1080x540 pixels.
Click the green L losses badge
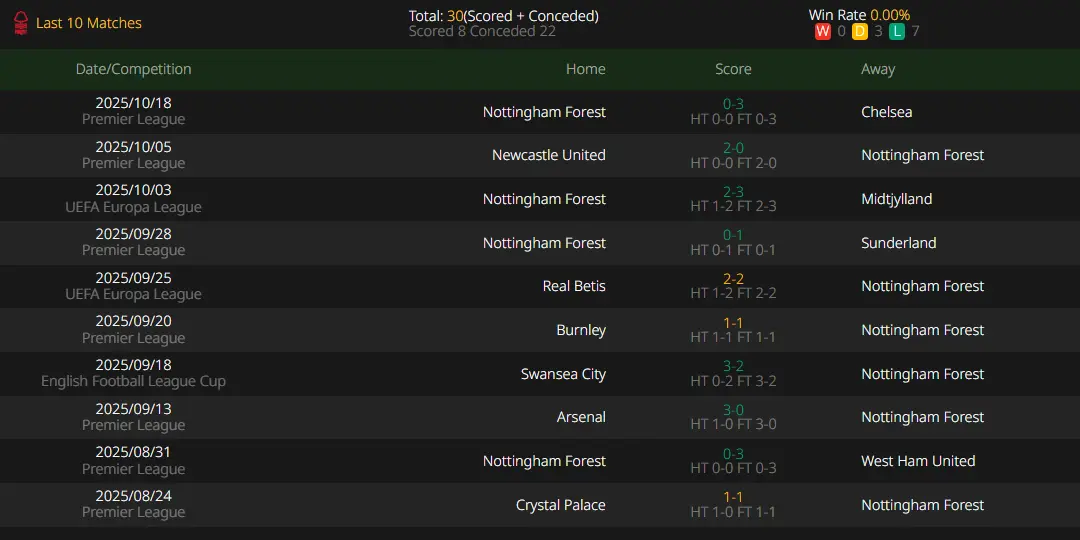click(x=896, y=31)
